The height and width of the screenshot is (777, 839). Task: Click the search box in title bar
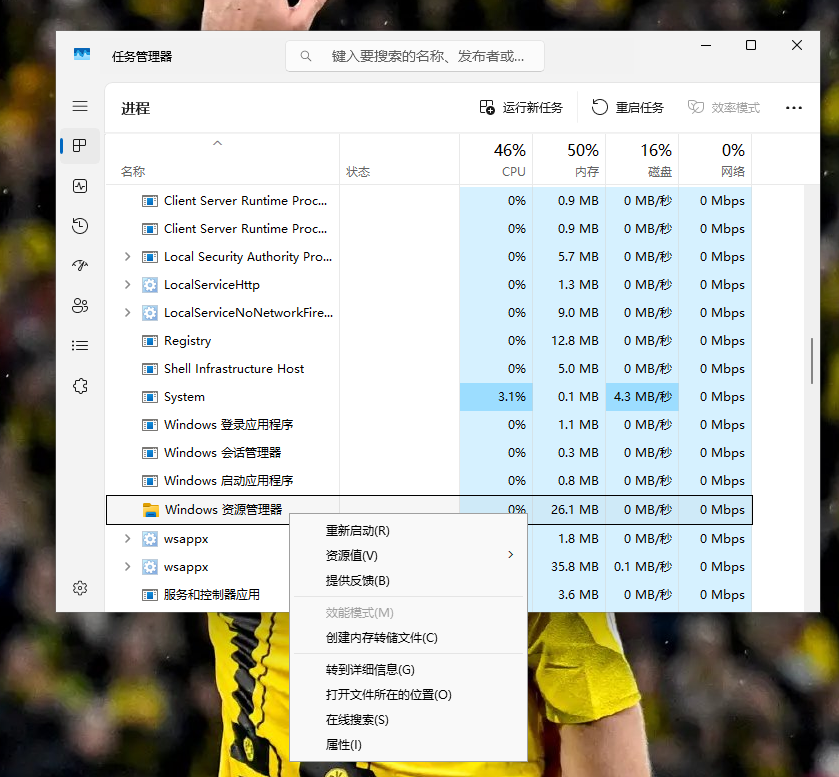pyautogui.click(x=415, y=56)
